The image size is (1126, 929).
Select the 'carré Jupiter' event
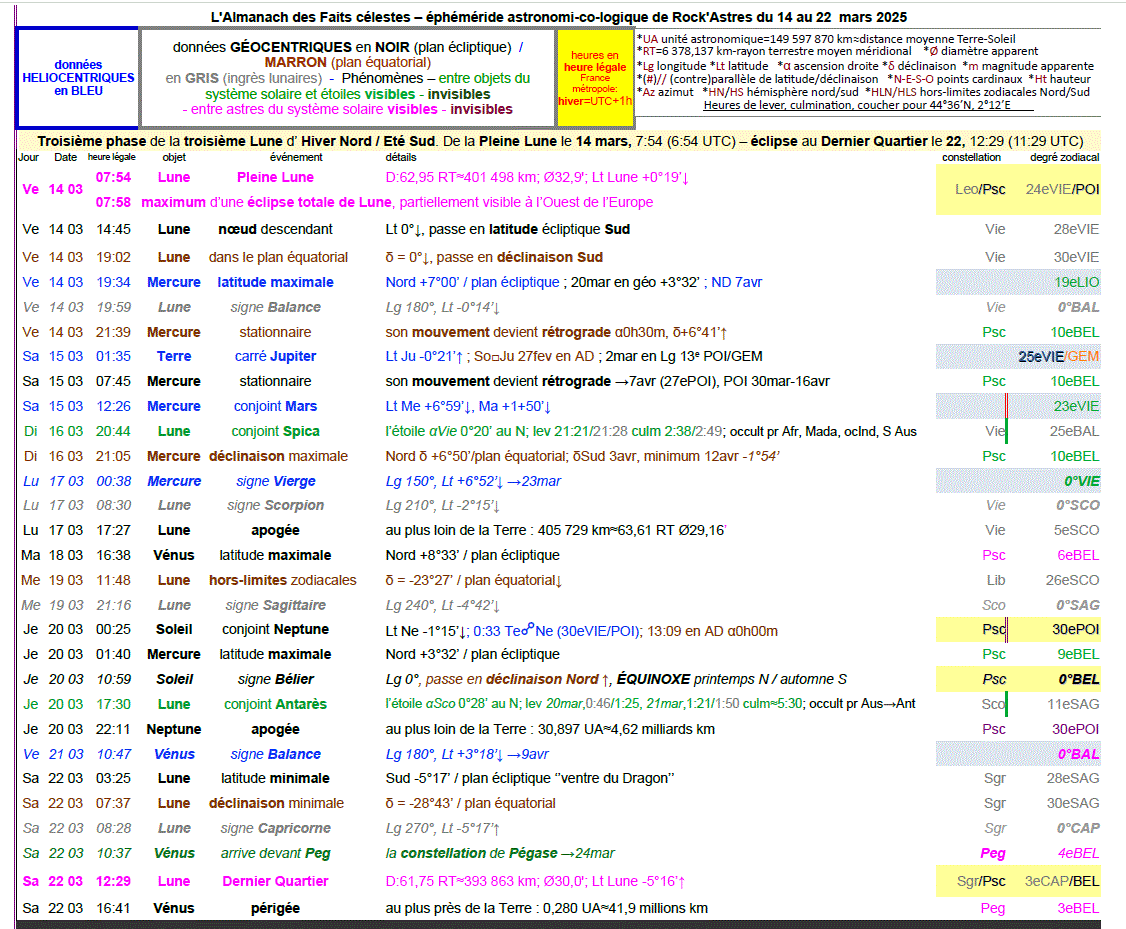point(275,357)
